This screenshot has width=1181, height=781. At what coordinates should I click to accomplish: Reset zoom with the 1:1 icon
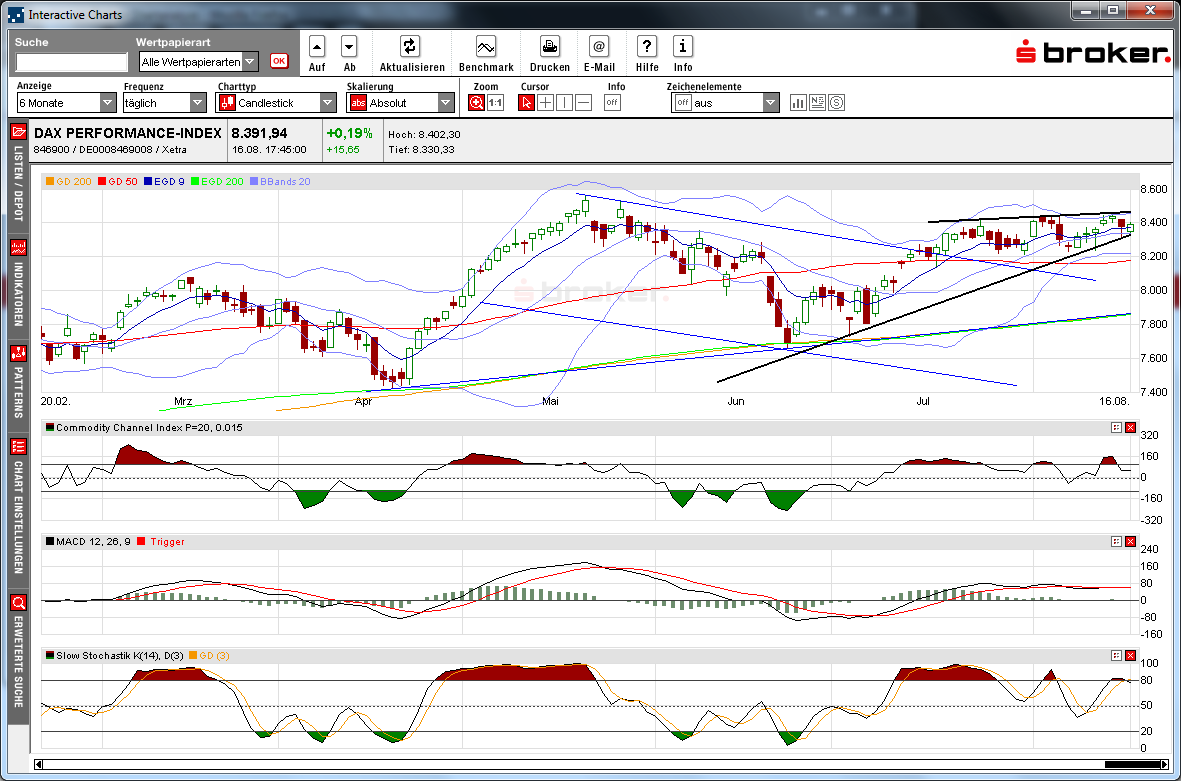tap(496, 102)
